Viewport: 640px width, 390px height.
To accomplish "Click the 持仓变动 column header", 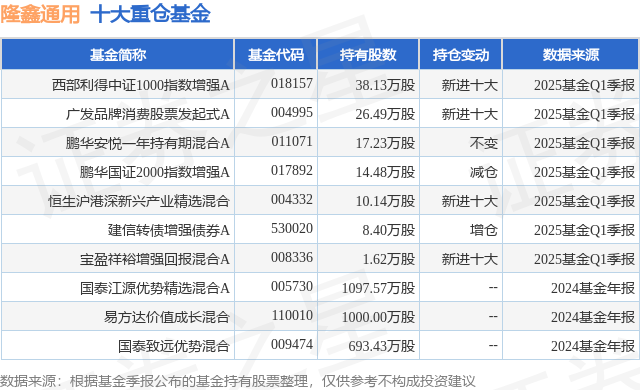I will 461,55.
